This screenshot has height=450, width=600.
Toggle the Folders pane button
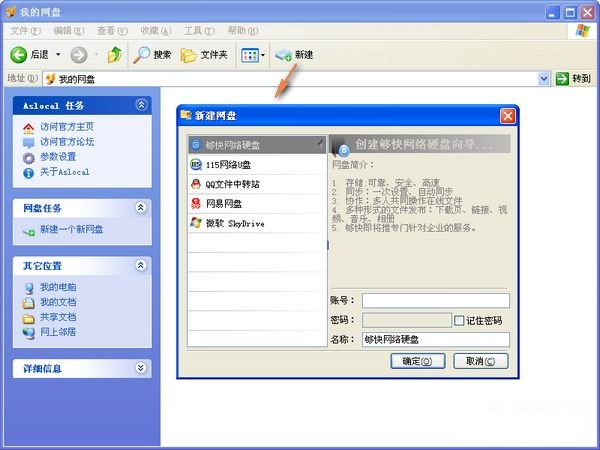204,55
